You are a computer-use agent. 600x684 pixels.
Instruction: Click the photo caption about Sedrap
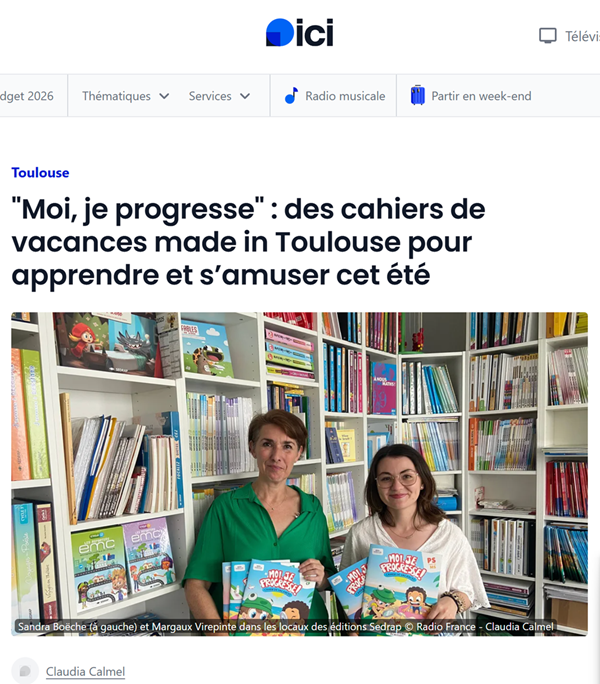pos(286,627)
